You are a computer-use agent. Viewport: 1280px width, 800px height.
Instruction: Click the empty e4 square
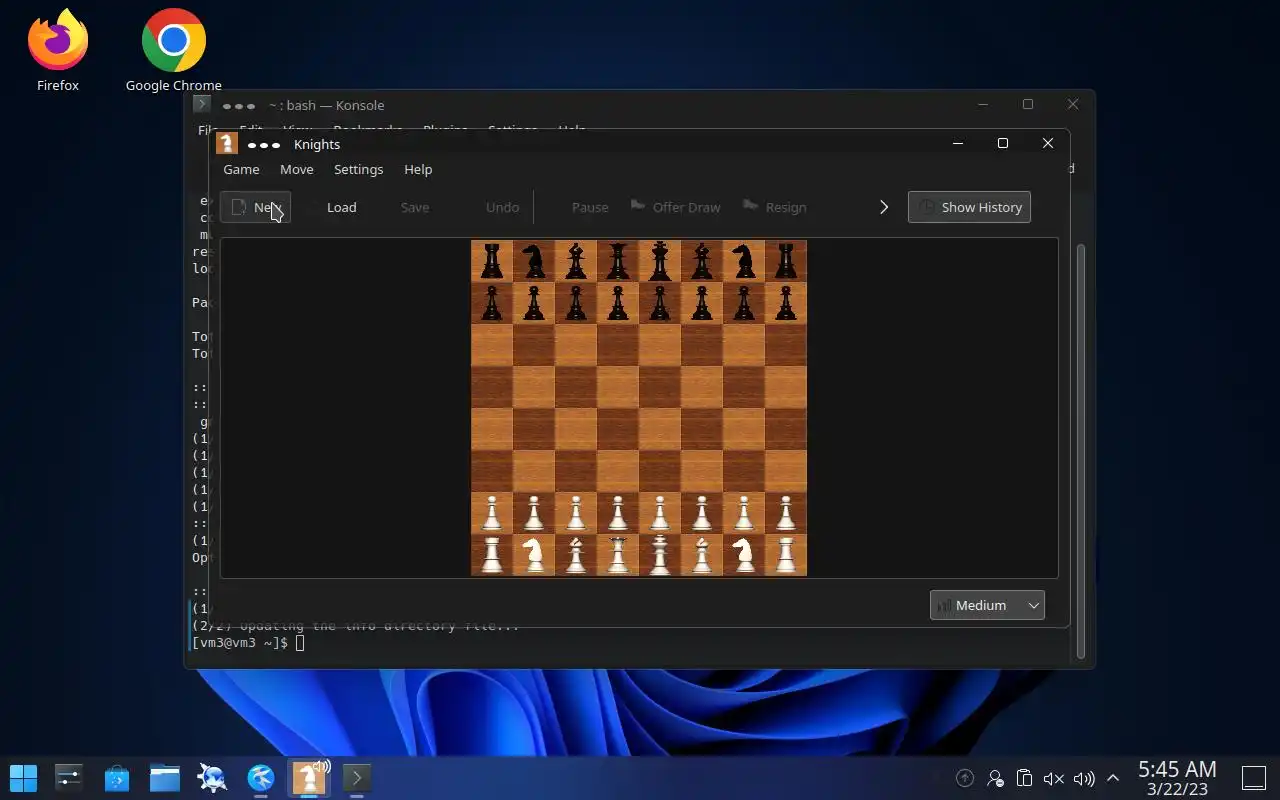tap(660, 429)
